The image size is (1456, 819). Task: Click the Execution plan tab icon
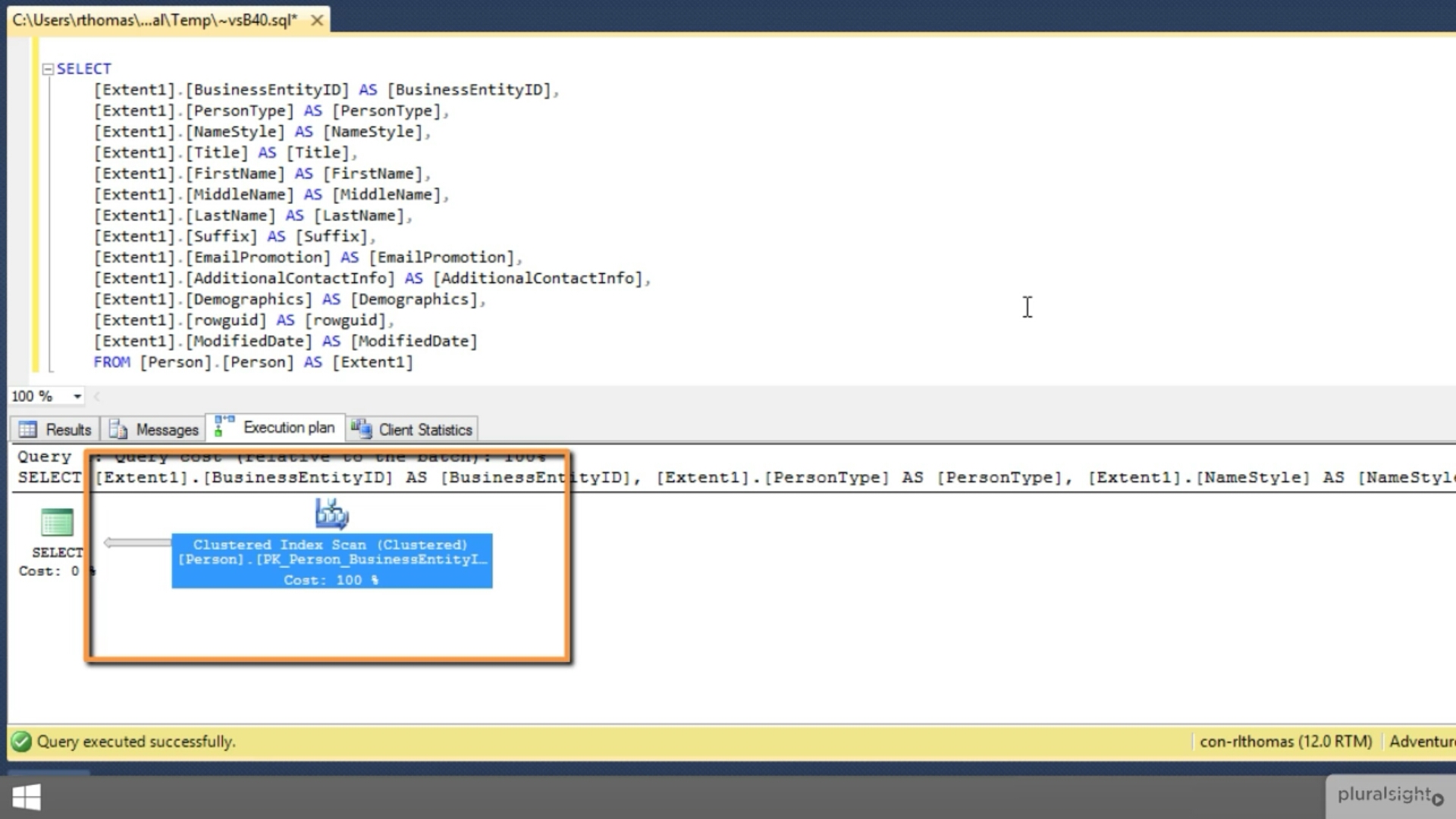tap(224, 426)
